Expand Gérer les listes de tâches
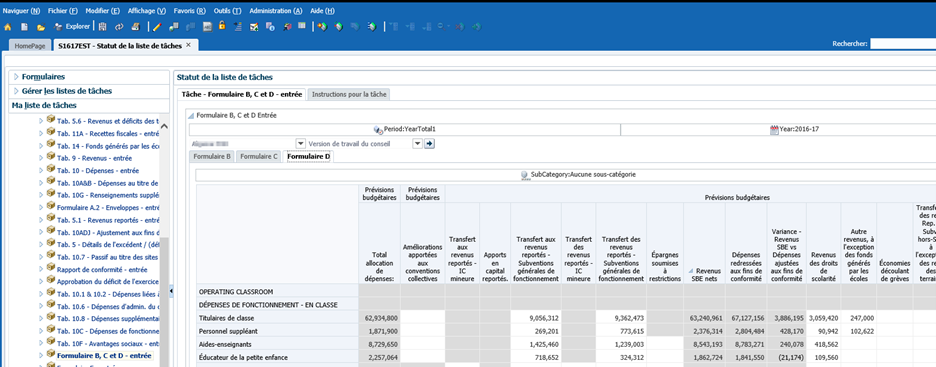This screenshot has height=367, width=936. [17, 91]
